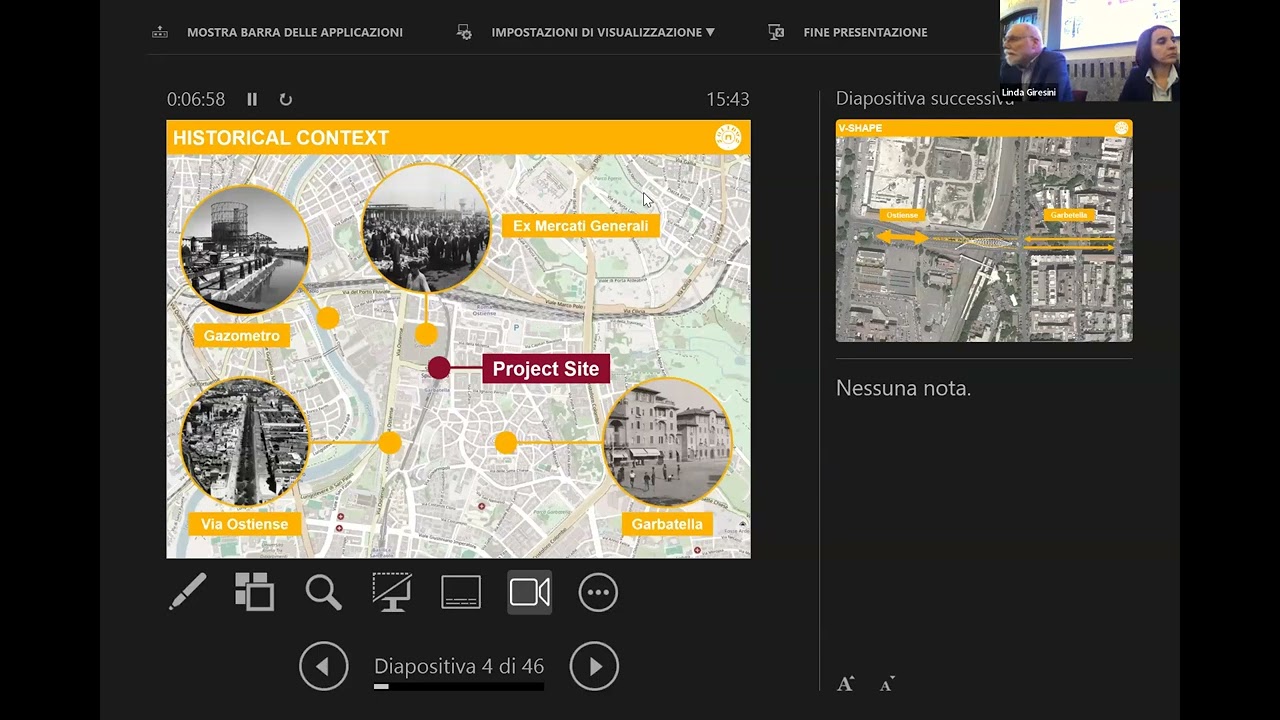The image size is (1280, 720).
Task: Increase the notes text size
Action: click(846, 684)
